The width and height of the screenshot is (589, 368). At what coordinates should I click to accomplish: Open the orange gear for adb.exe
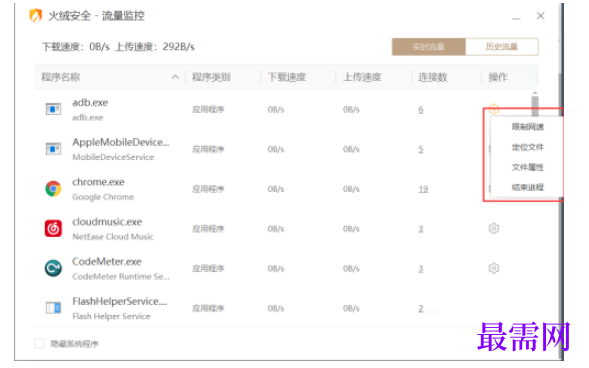coord(494,109)
